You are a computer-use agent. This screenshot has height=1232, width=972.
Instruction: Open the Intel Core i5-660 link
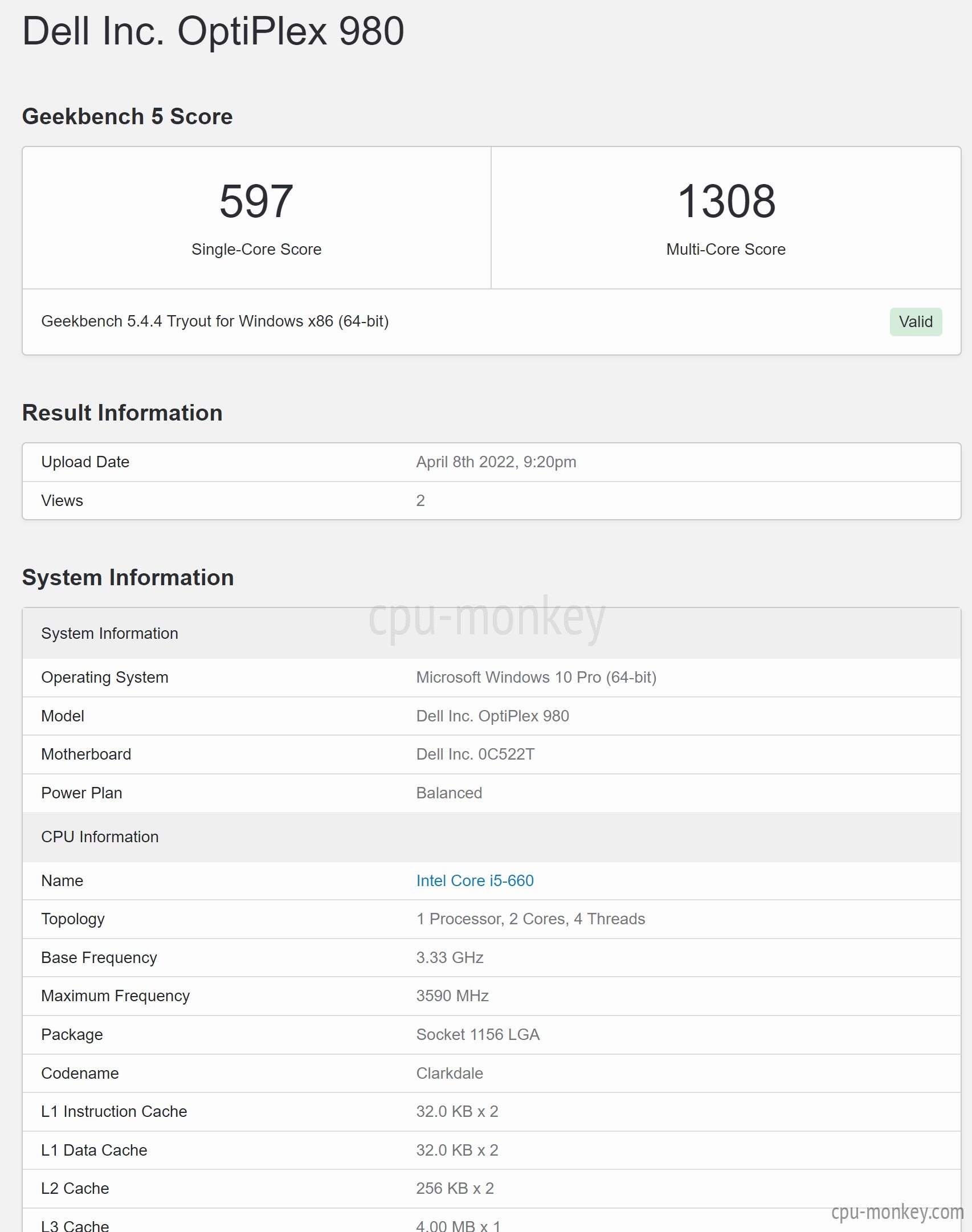(x=475, y=880)
